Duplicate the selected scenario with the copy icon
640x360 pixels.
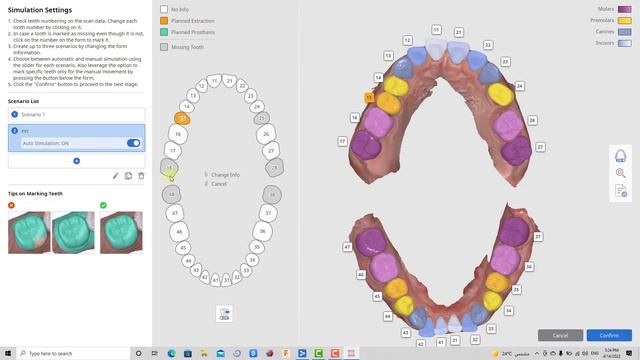point(128,176)
